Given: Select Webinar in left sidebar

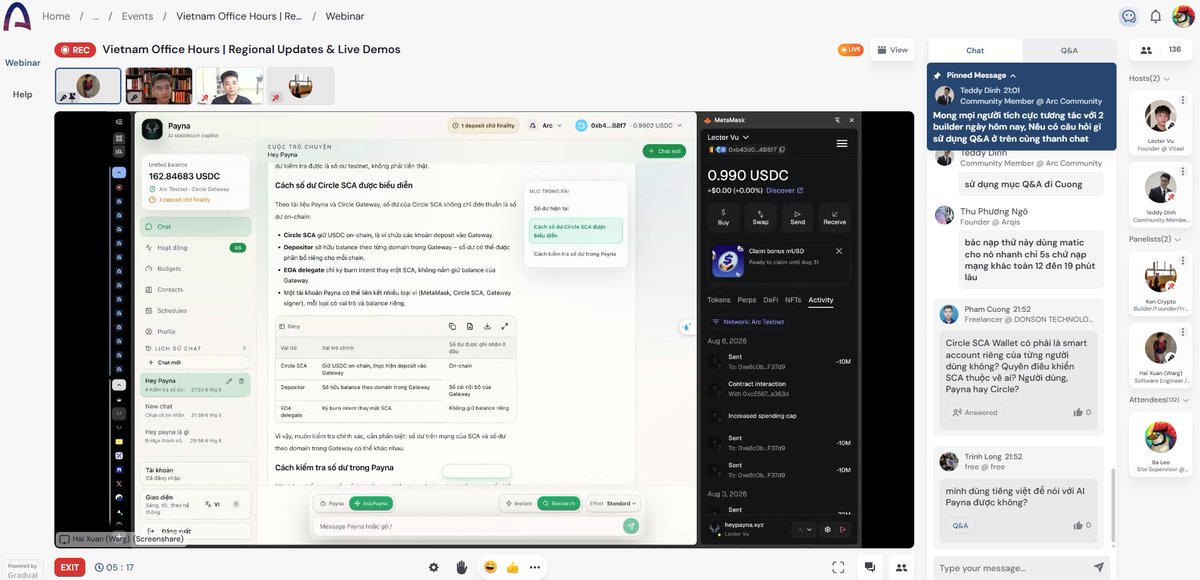Looking at the screenshot, I should pos(22,62).
